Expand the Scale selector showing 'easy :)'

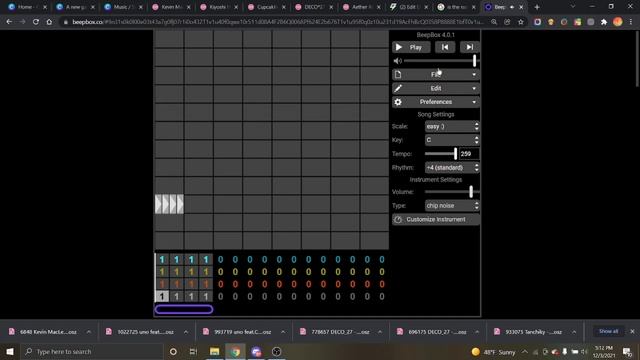pos(452,127)
